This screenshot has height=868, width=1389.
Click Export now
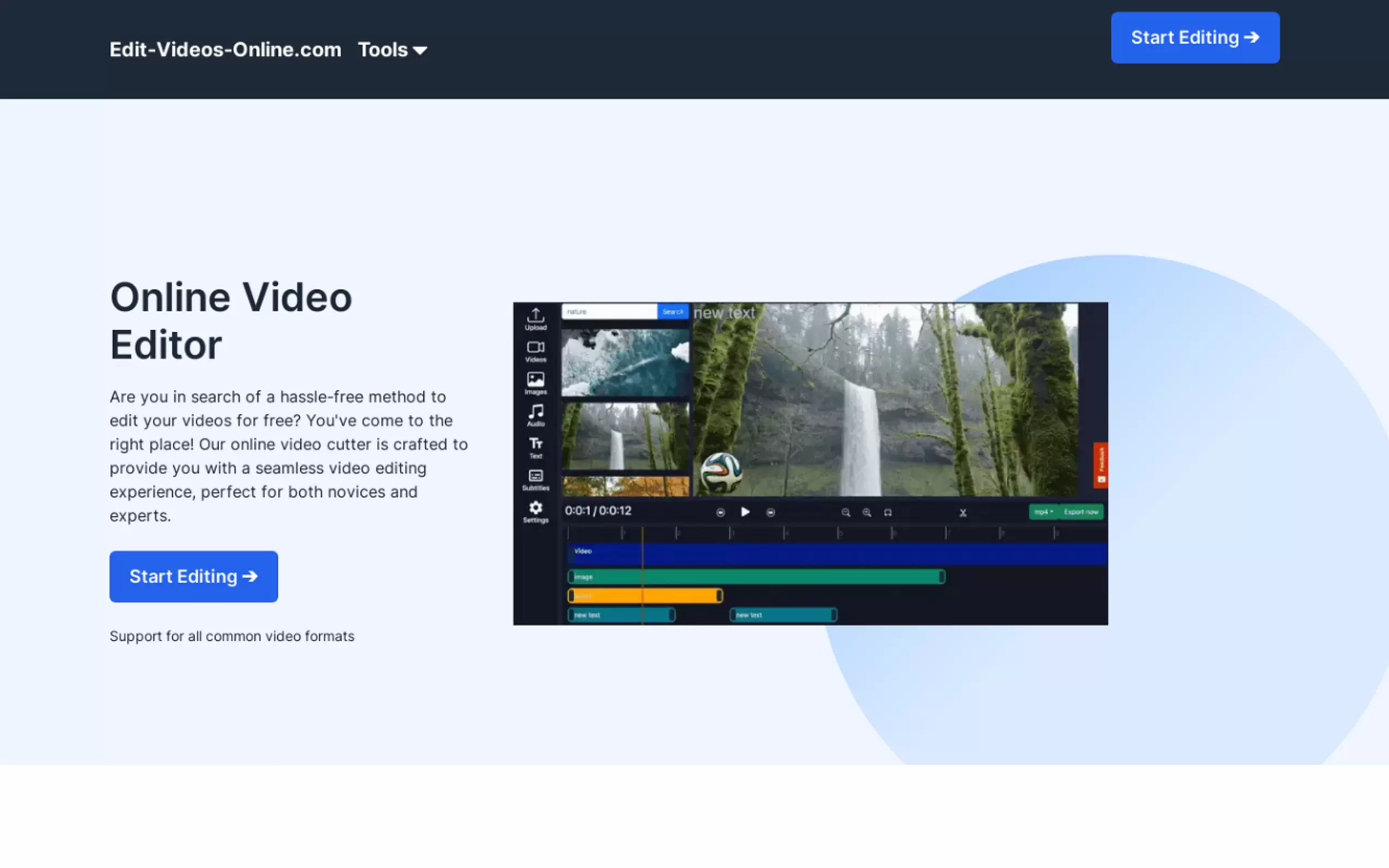[1082, 512]
